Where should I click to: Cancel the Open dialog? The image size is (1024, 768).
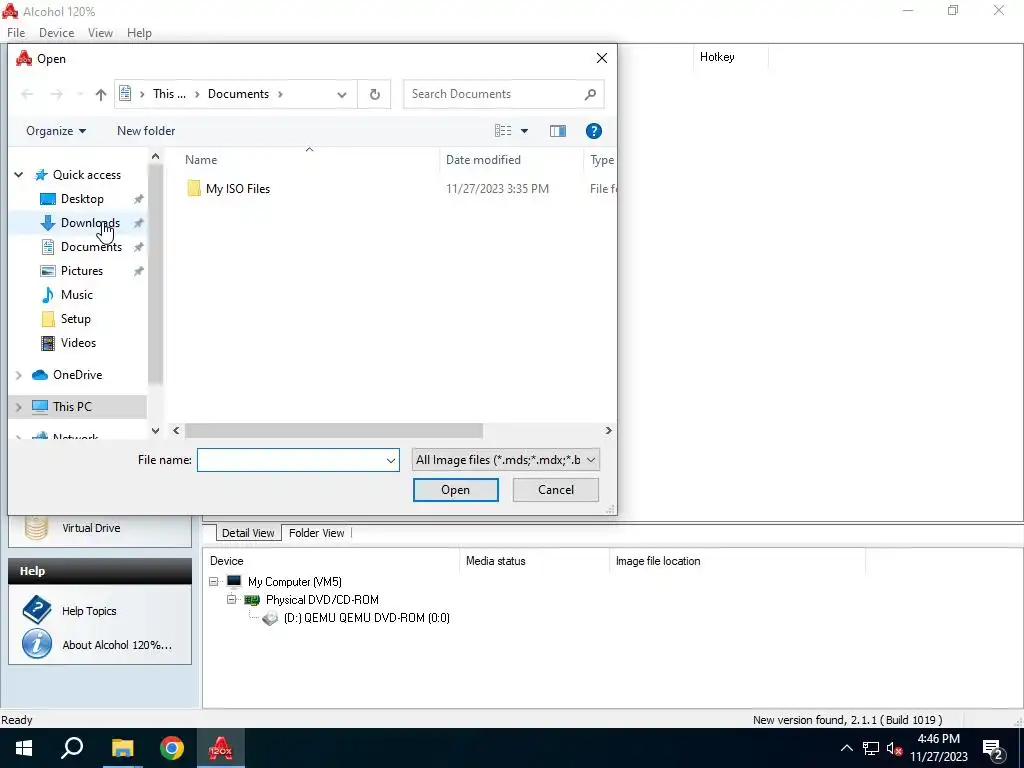pos(555,490)
